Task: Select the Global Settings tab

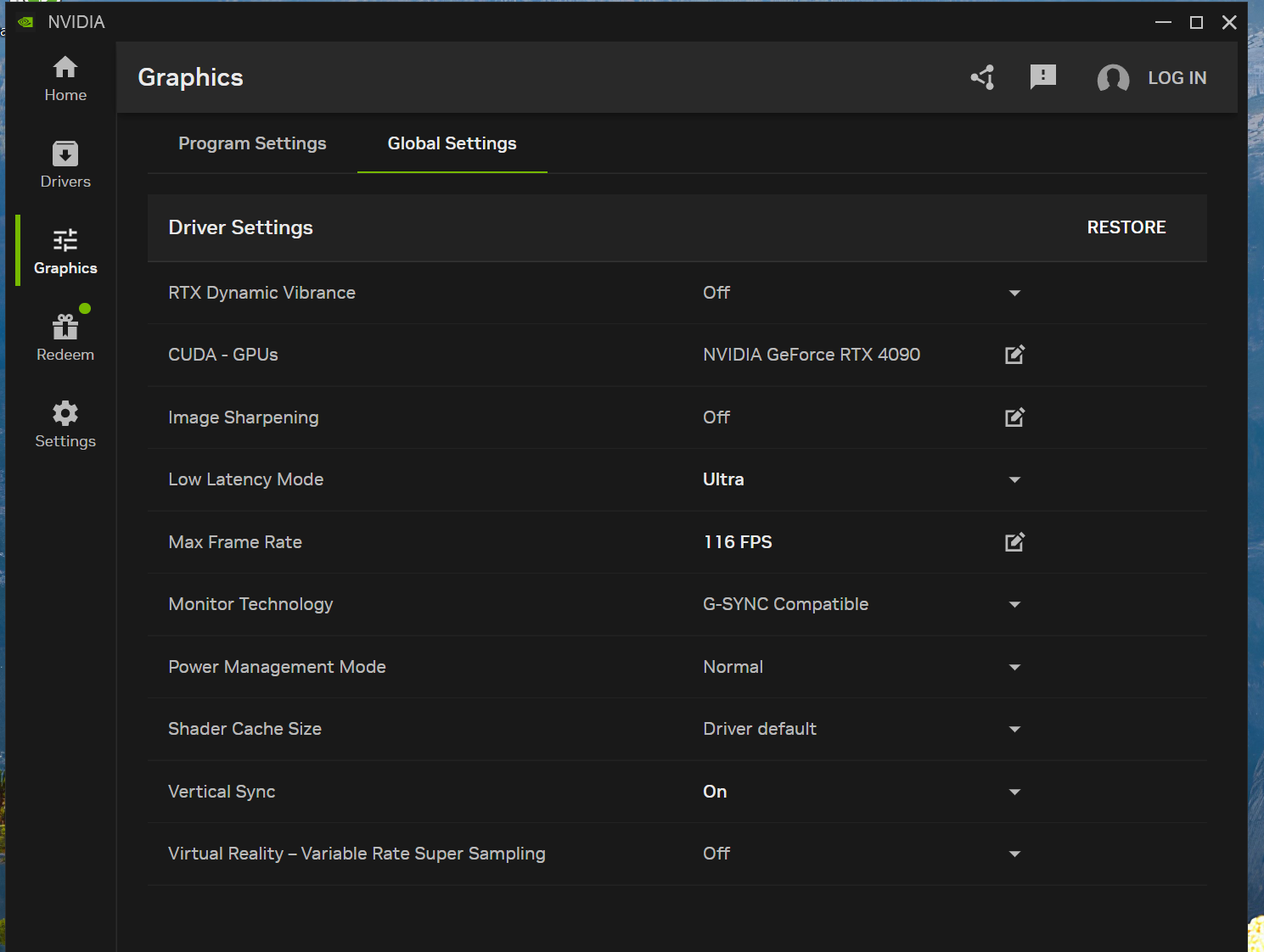Action: pos(452,143)
